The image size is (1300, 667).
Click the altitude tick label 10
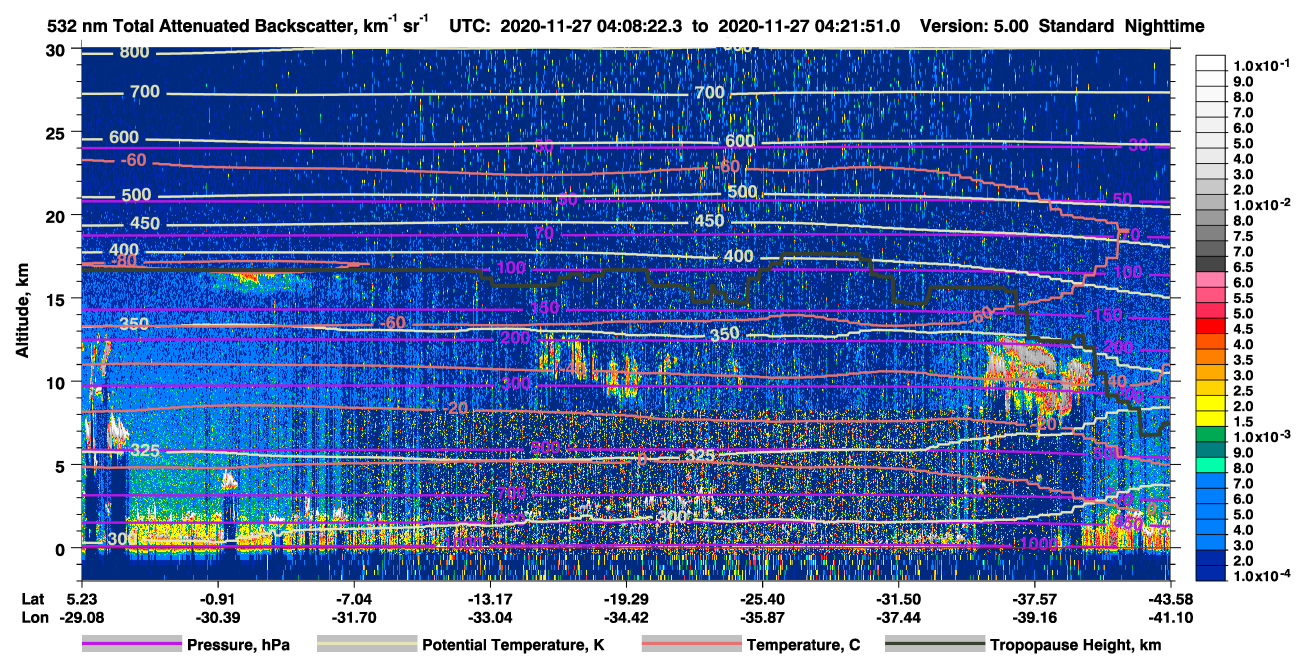pyautogui.click(x=57, y=381)
